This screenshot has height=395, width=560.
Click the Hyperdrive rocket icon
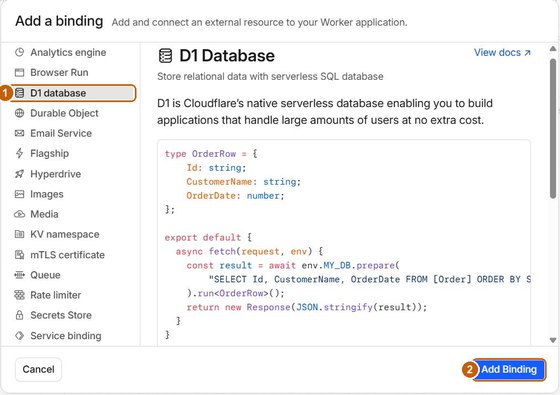pyautogui.click(x=19, y=174)
